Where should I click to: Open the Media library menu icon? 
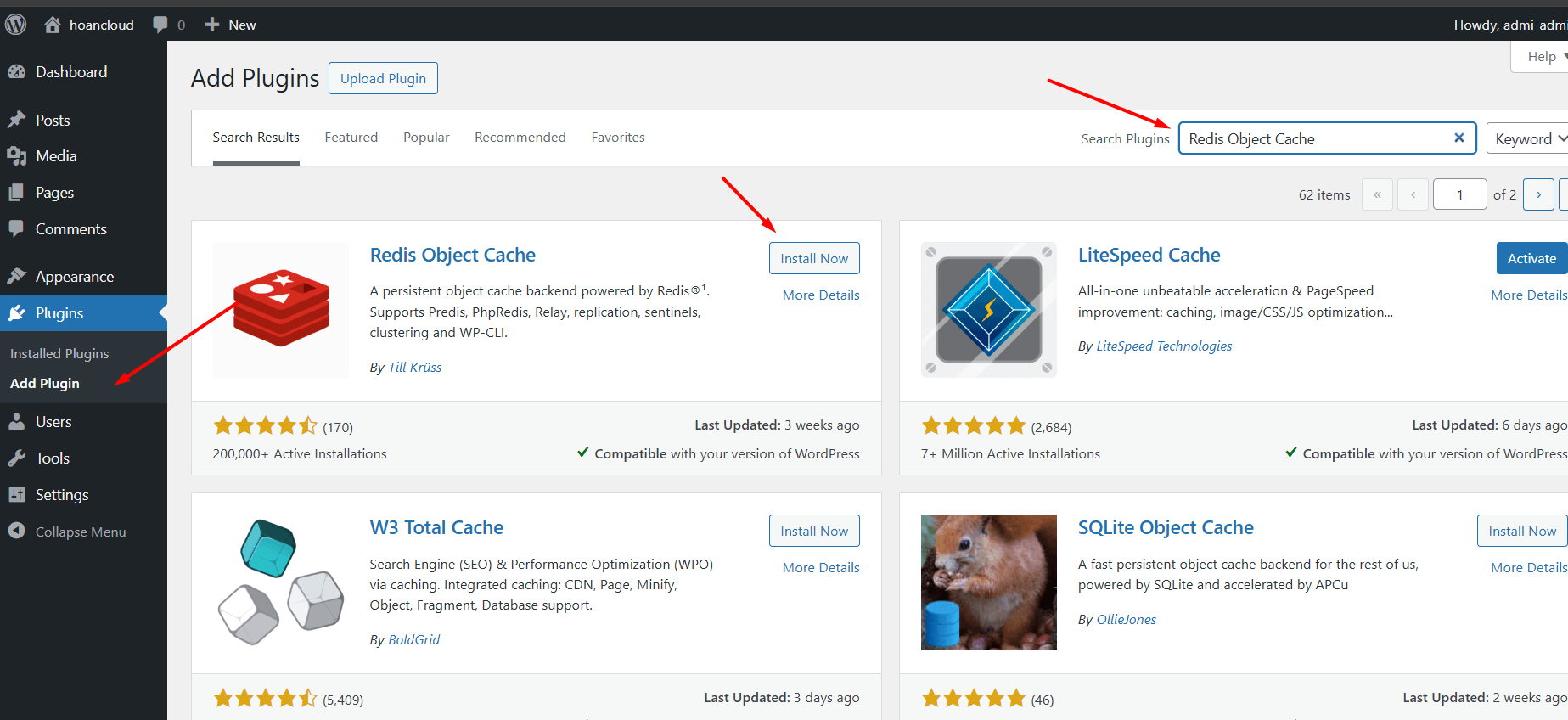[x=17, y=156]
